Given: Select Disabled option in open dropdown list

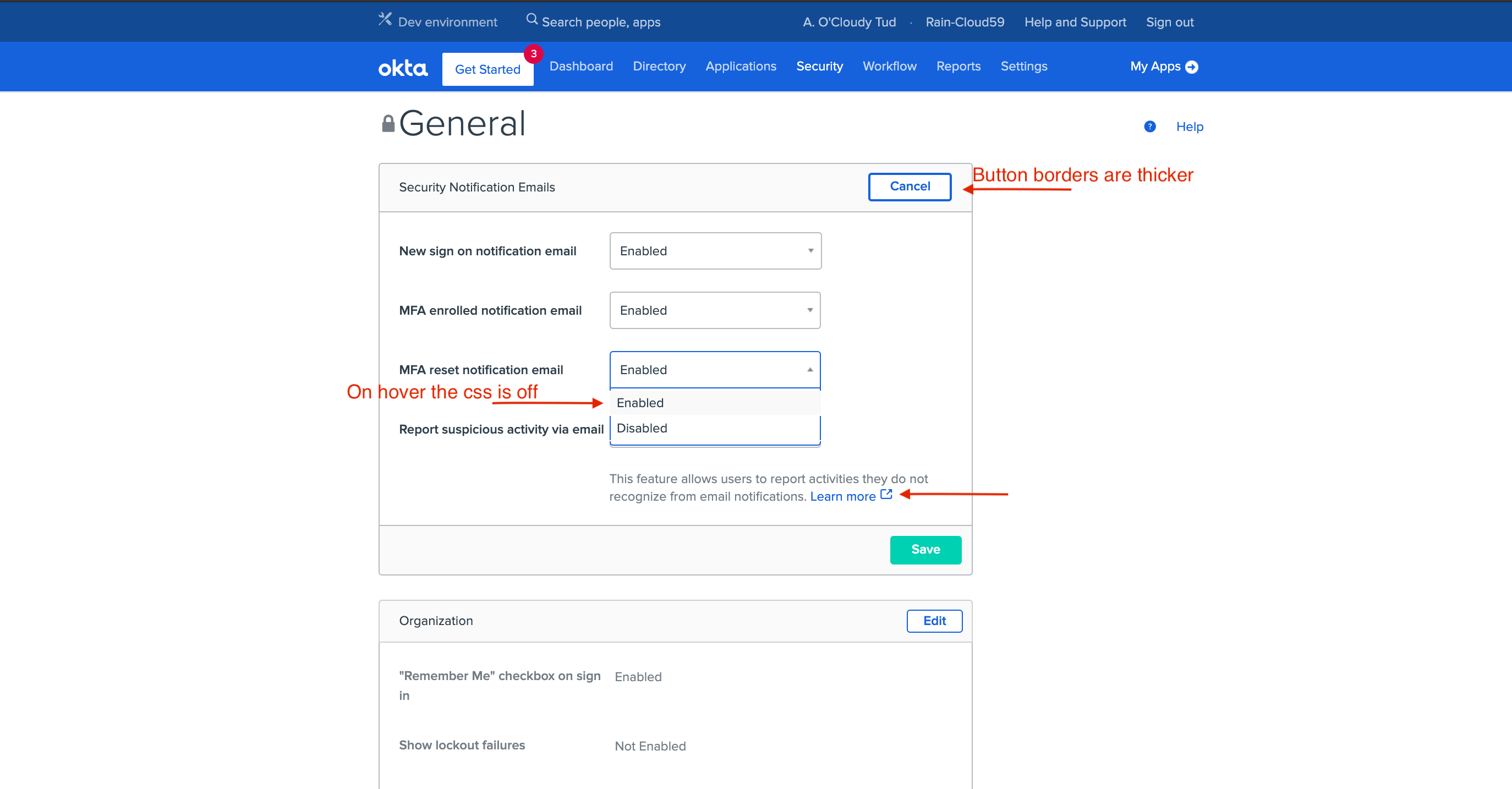Looking at the screenshot, I should 715,428.
